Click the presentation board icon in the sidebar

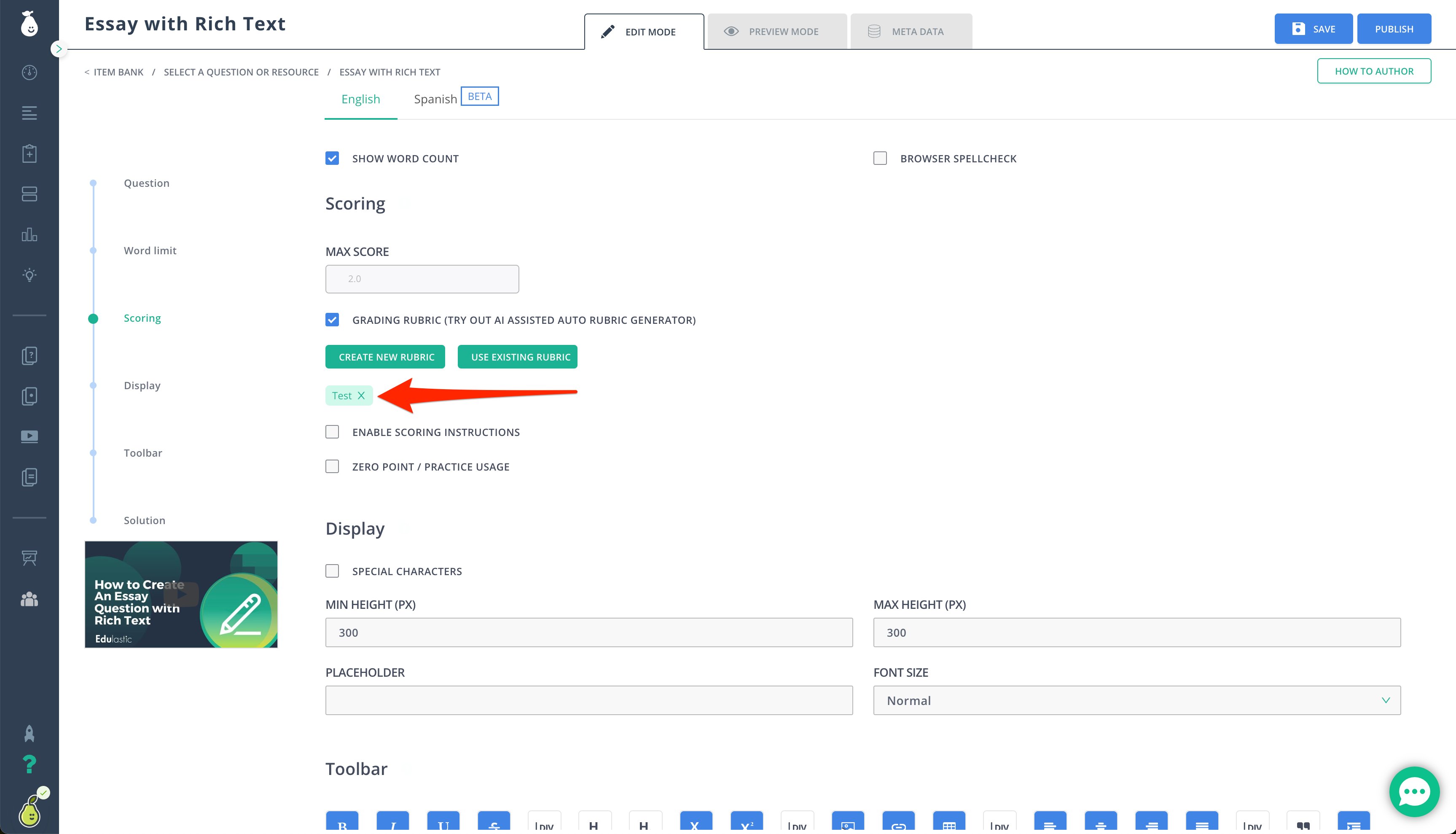(29, 558)
